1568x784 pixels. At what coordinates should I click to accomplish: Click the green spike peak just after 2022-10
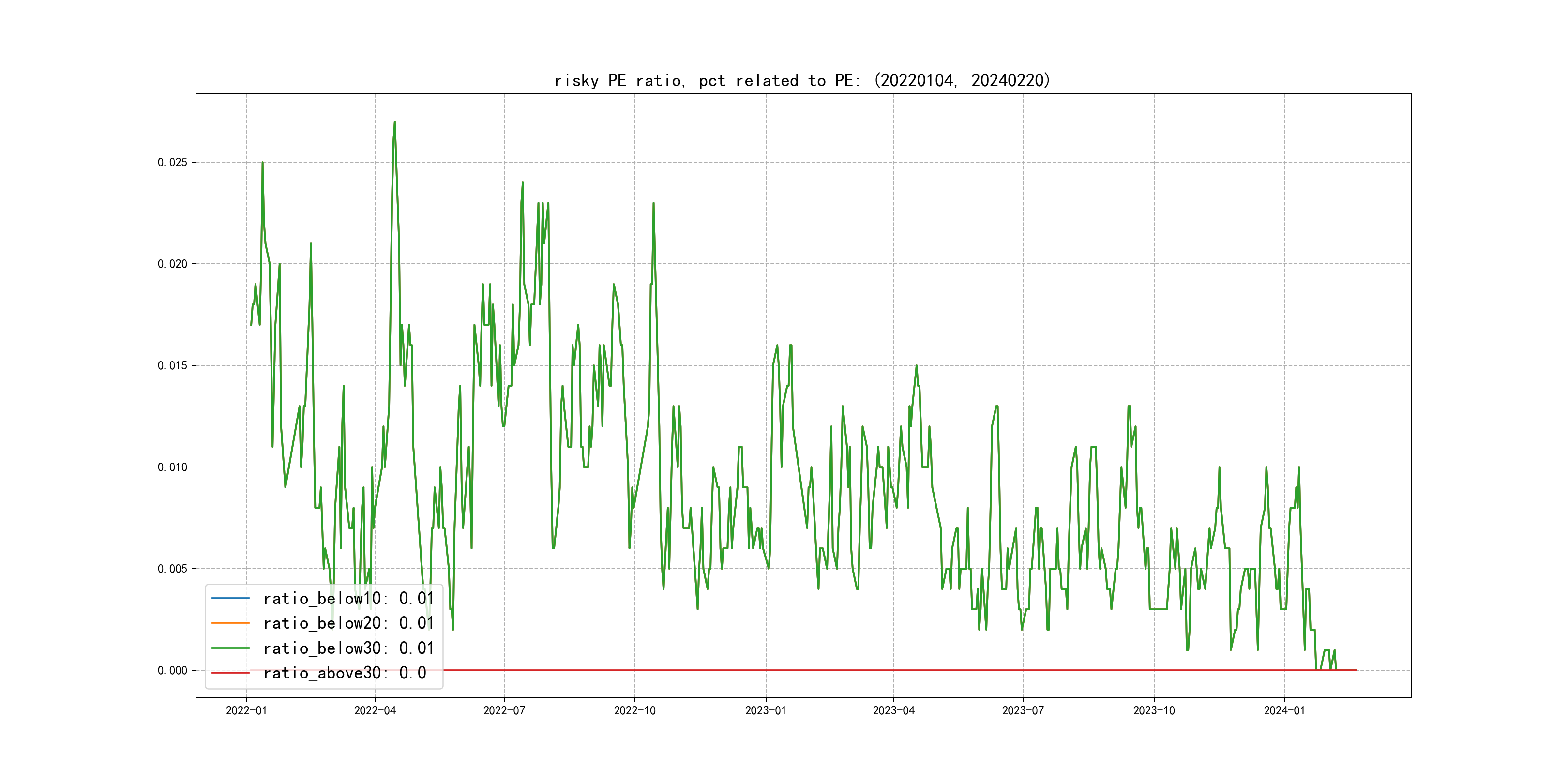(x=653, y=204)
